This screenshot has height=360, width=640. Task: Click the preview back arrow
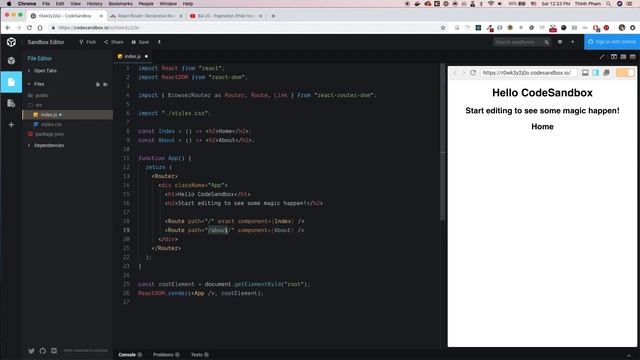[455, 73]
